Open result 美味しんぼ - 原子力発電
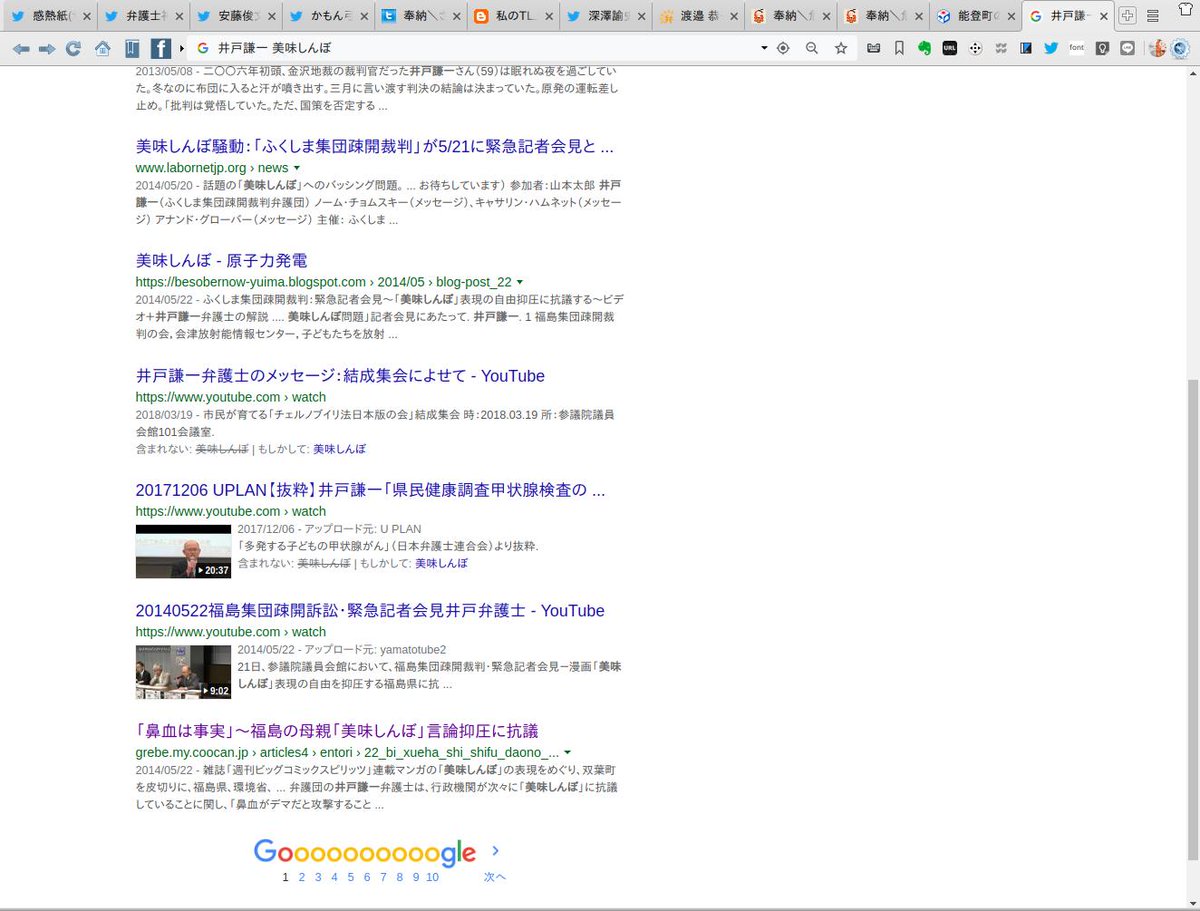Viewport: 1200px width, 911px height. [x=221, y=261]
